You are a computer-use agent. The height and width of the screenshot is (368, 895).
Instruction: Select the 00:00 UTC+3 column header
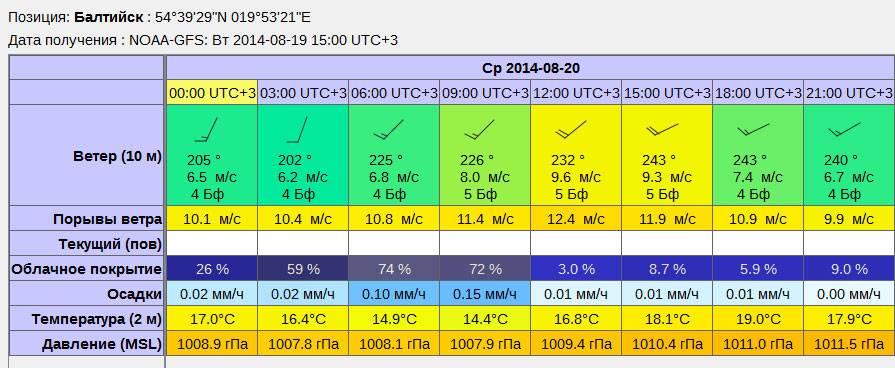[x=212, y=92]
